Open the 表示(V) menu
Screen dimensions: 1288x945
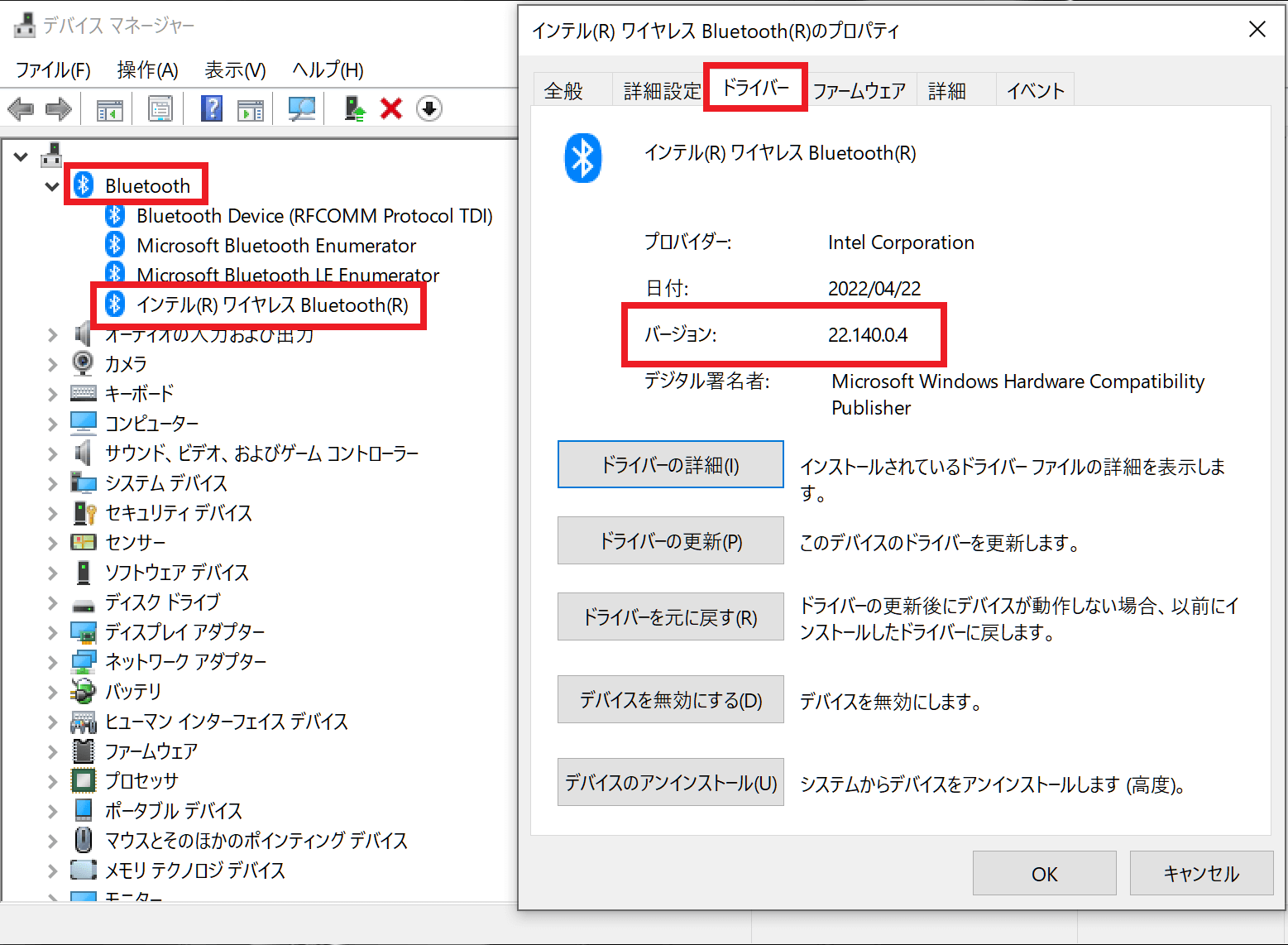click(236, 70)
